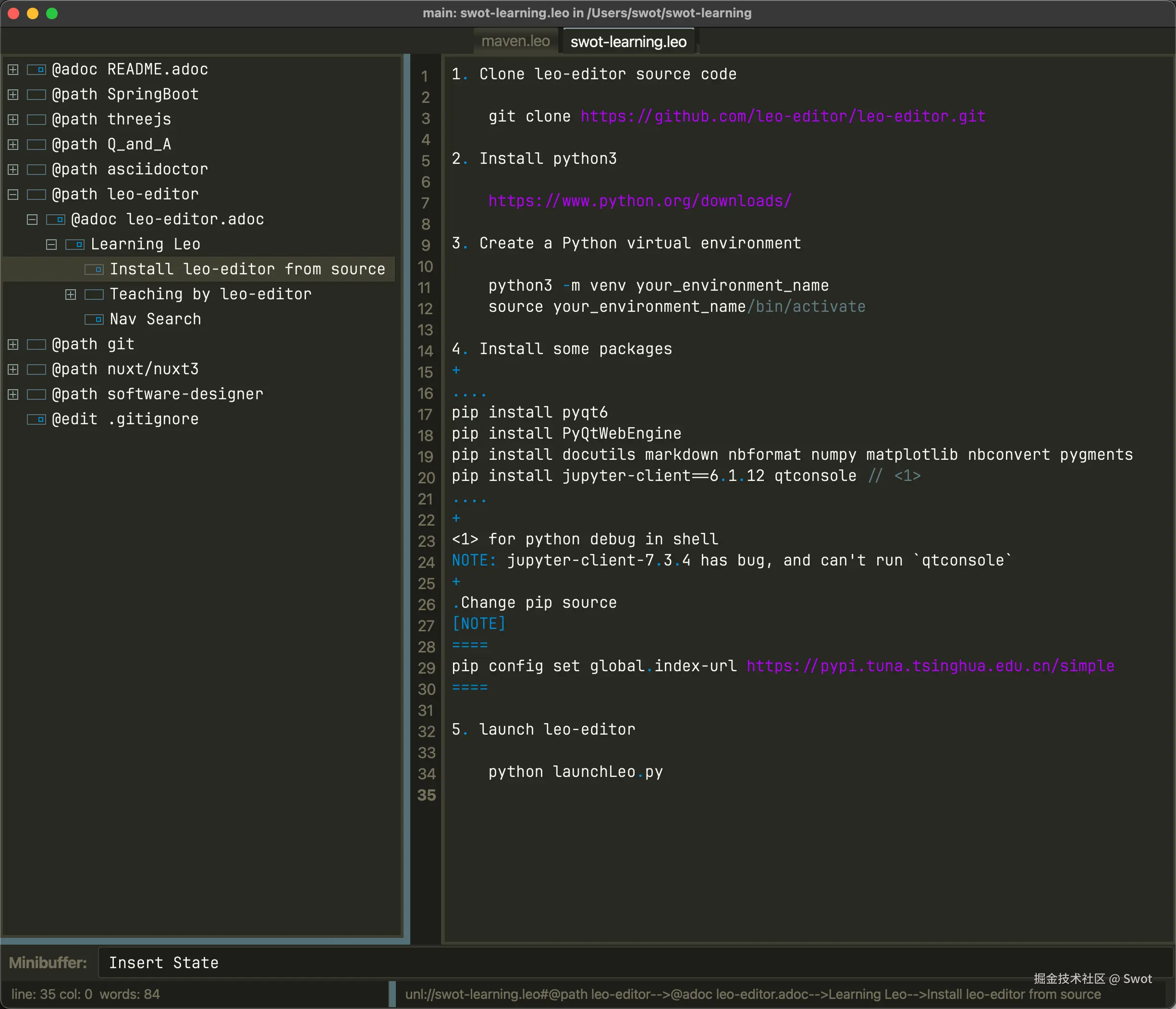The image size is (1176, 1009).
Task: Click the icon box of @path SpringBoot
Action: point(37,95)
